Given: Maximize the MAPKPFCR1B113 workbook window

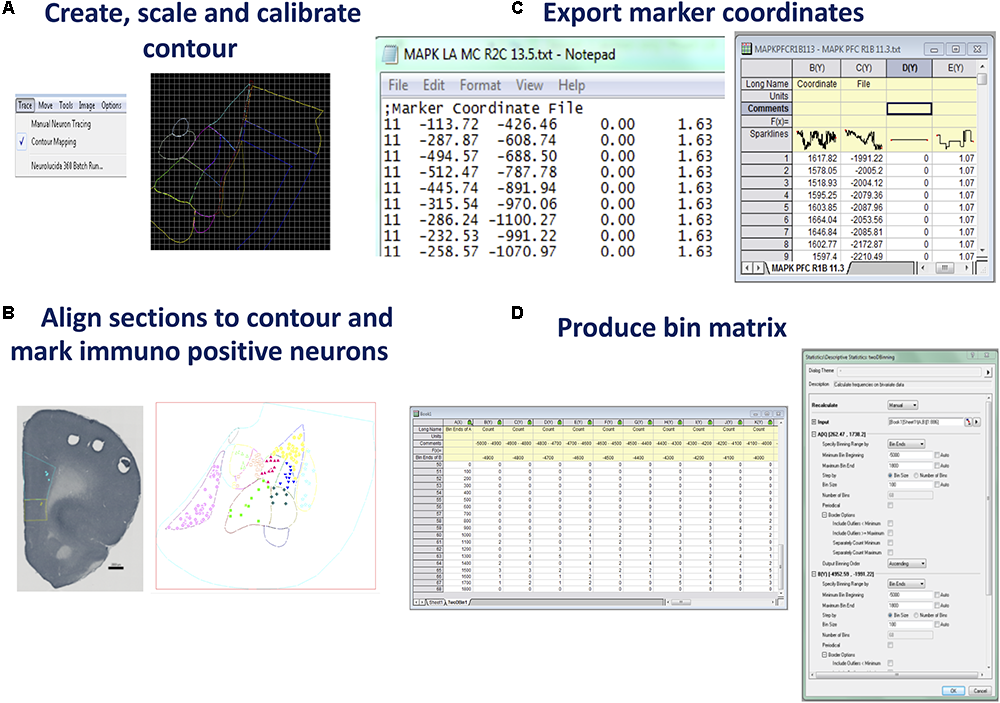Looking at the screenshot, I should pos(954,49).
